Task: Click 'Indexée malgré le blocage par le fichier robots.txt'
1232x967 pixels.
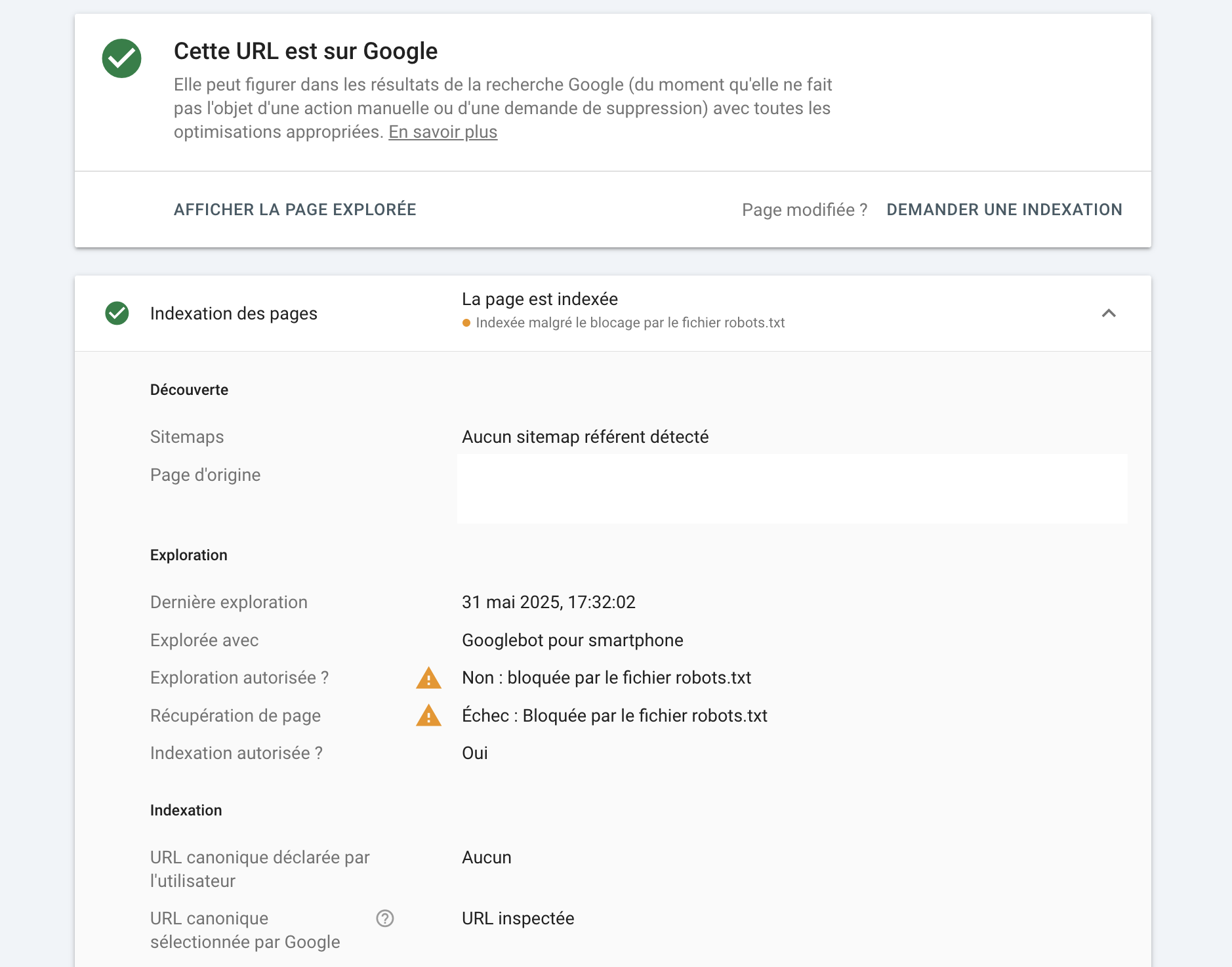Action: (x=630, y=323)
